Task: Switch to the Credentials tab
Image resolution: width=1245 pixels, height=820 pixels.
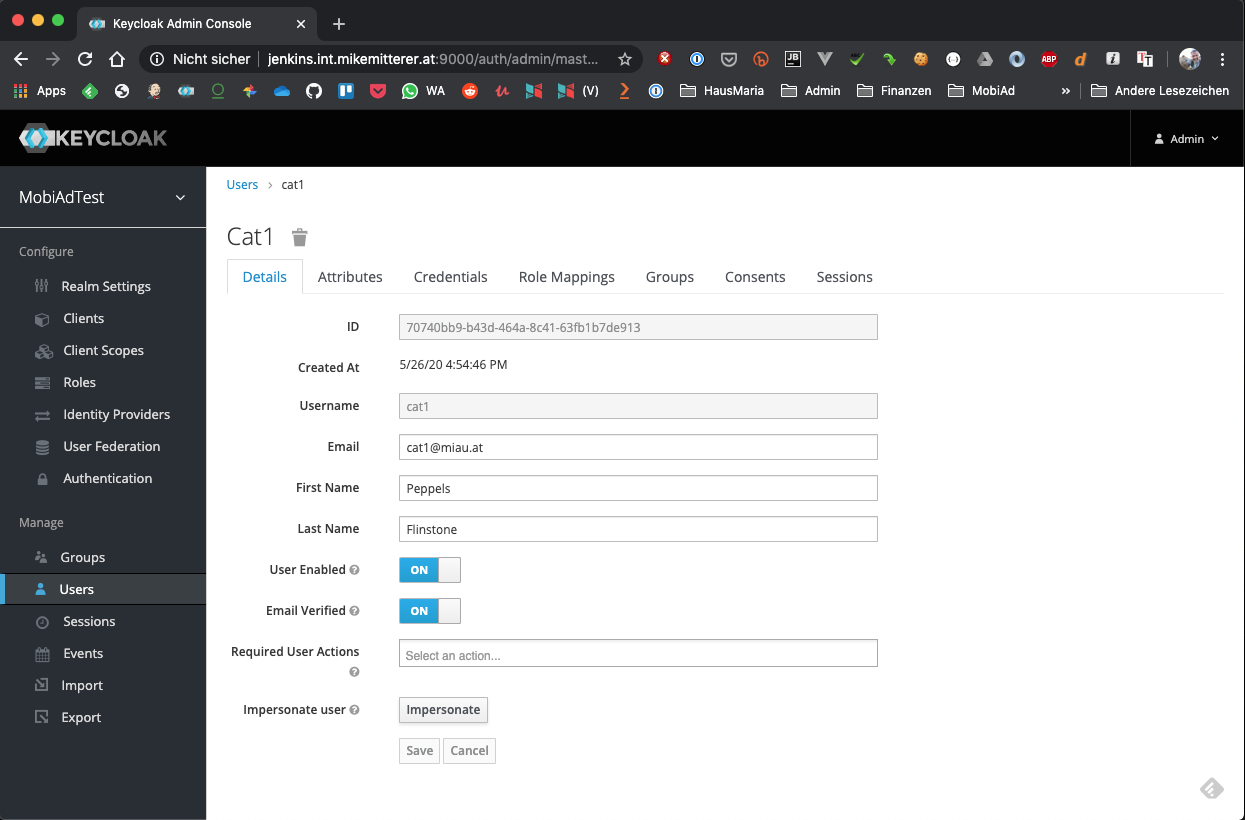Action: click(x=451, y=277)
